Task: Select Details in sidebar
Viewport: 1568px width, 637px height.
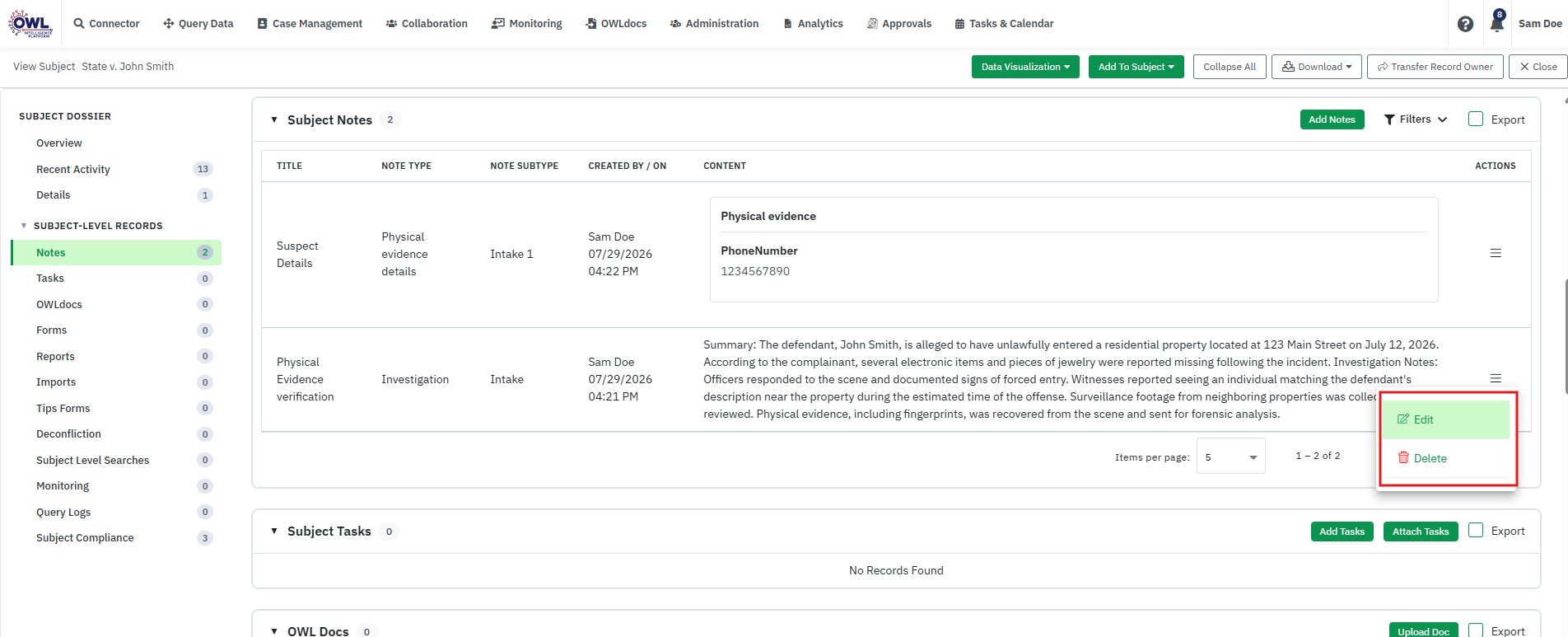Action: tap(54, 195)
